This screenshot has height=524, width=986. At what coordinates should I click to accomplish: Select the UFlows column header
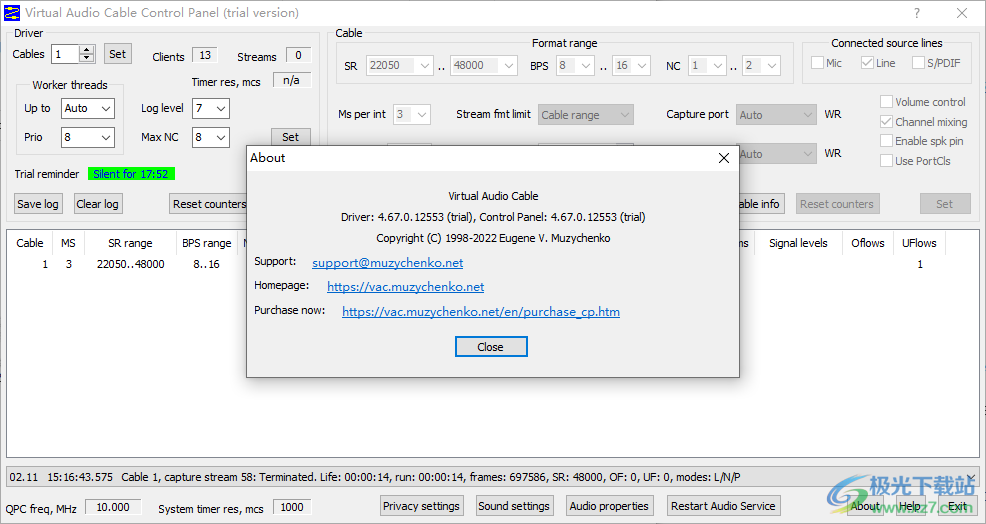tap(919, 243)
